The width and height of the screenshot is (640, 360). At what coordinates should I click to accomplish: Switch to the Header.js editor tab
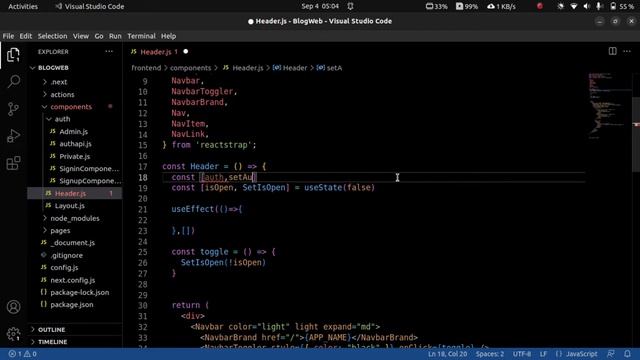click(x=159, y=52)
